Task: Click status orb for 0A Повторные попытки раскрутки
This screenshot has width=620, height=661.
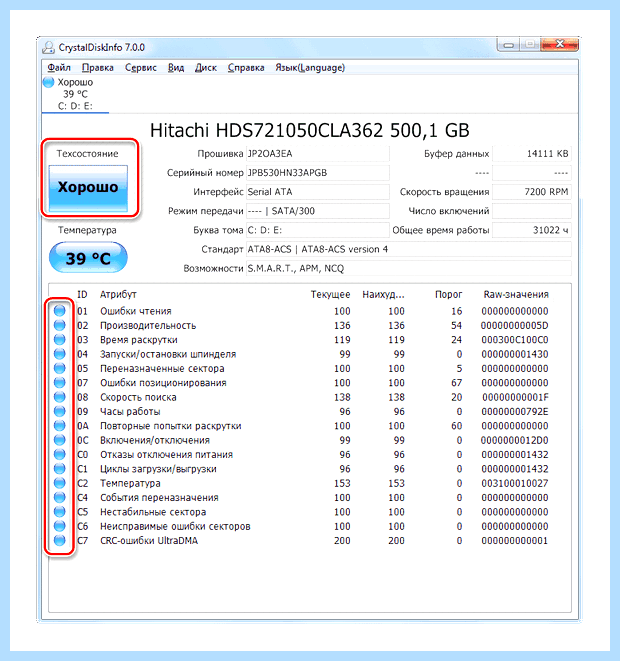Action: (59, 425)
